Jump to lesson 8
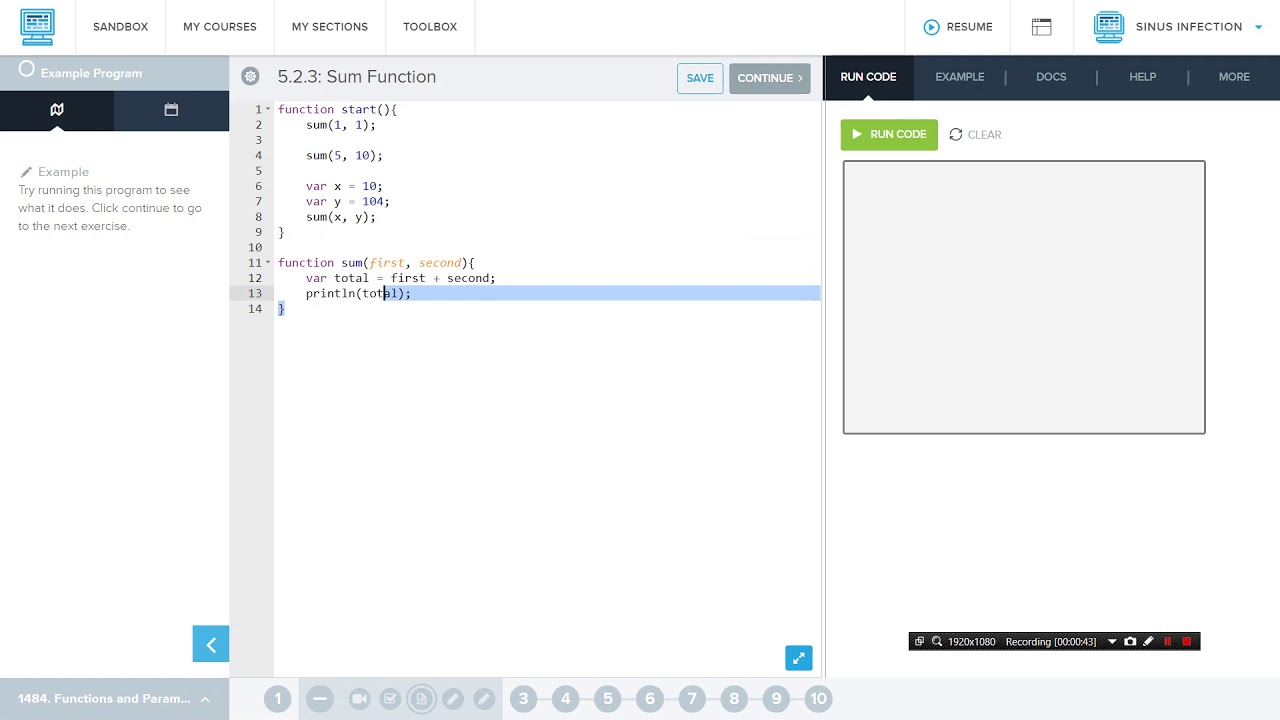Screen dimensions: 1280x720 [x=734, y=699]
